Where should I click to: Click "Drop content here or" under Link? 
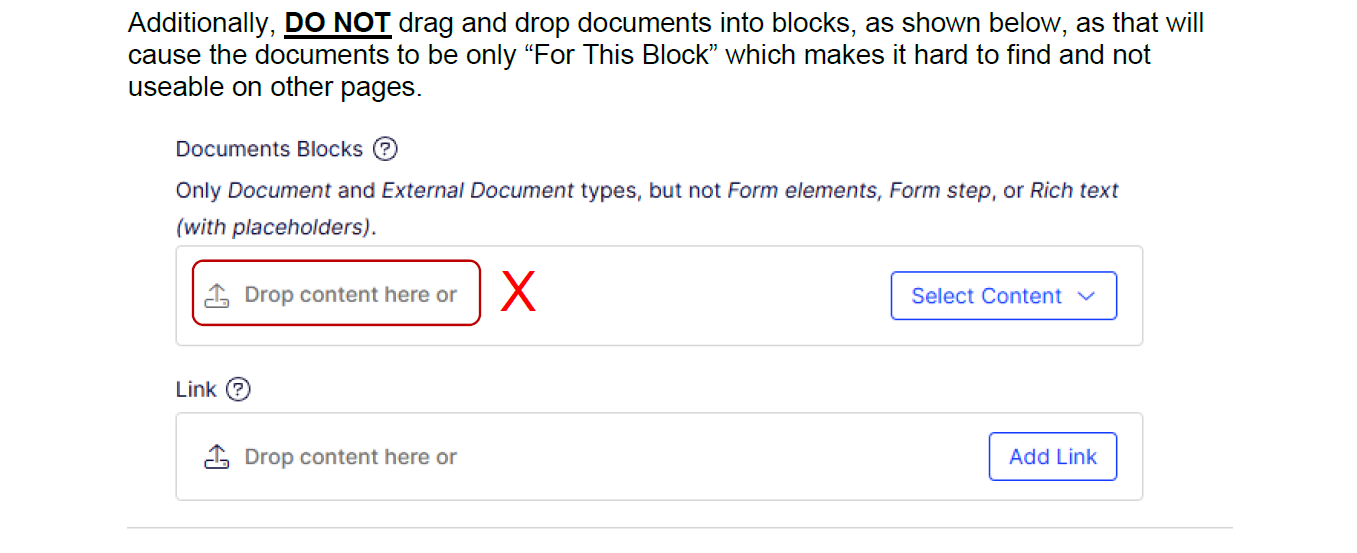pyautogui.click(x=350, y=457)
